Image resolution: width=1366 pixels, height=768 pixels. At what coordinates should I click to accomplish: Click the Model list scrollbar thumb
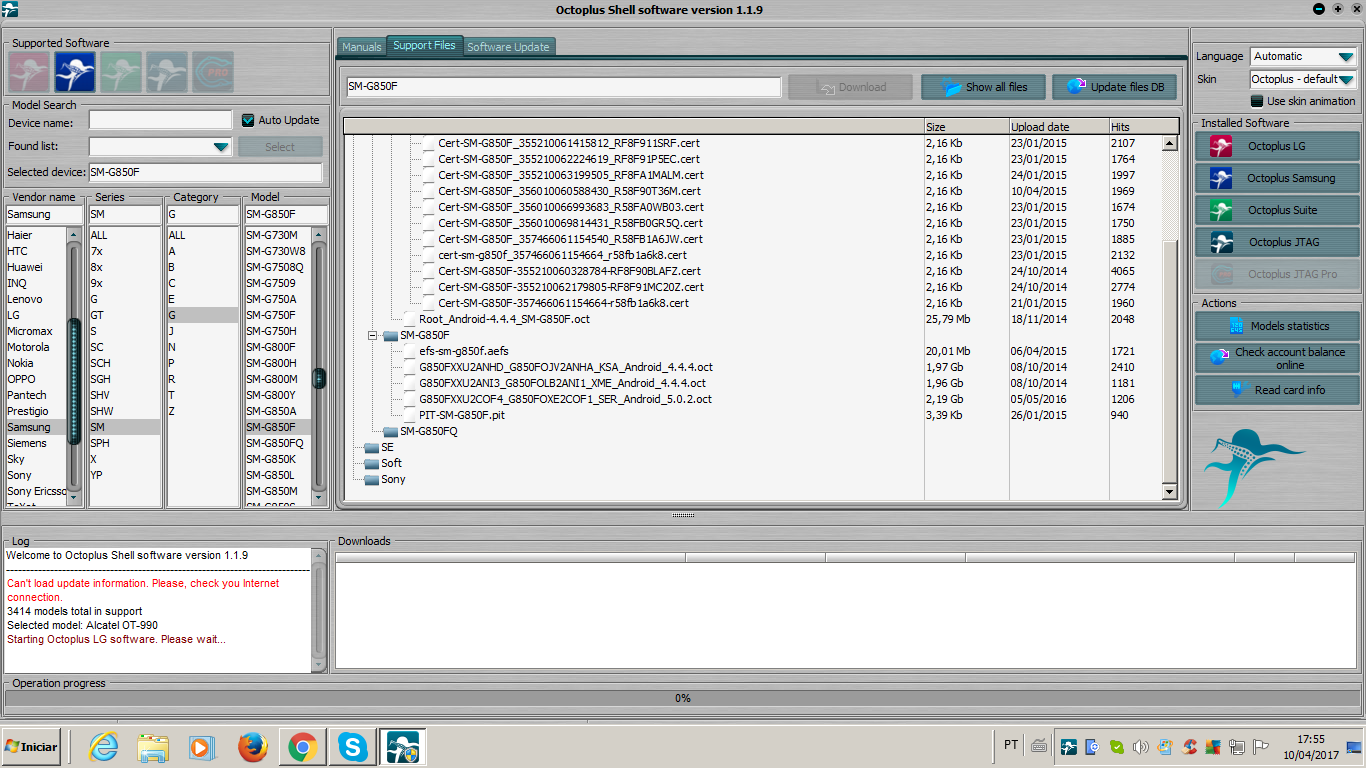point(319,378)
